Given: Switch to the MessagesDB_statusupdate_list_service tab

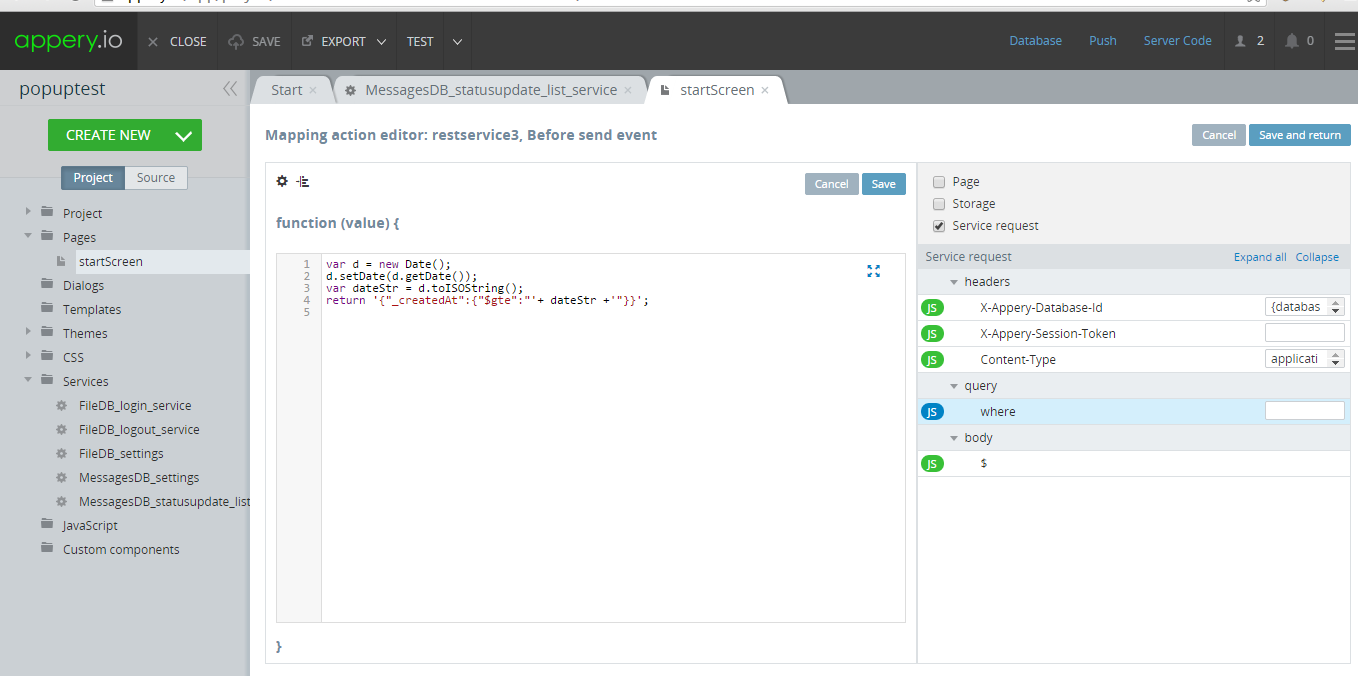Looking at the screenshot, I should 490,90.
